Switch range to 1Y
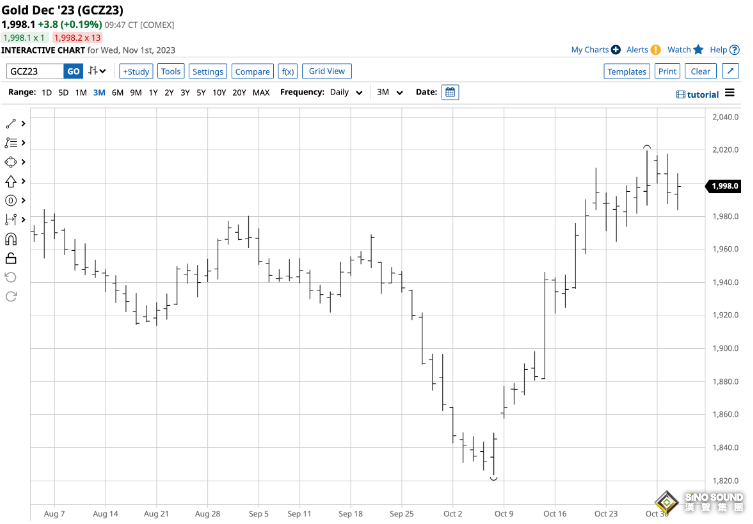Image resolution: width=753 pixels, height=524 pixels. click(152, 92)
